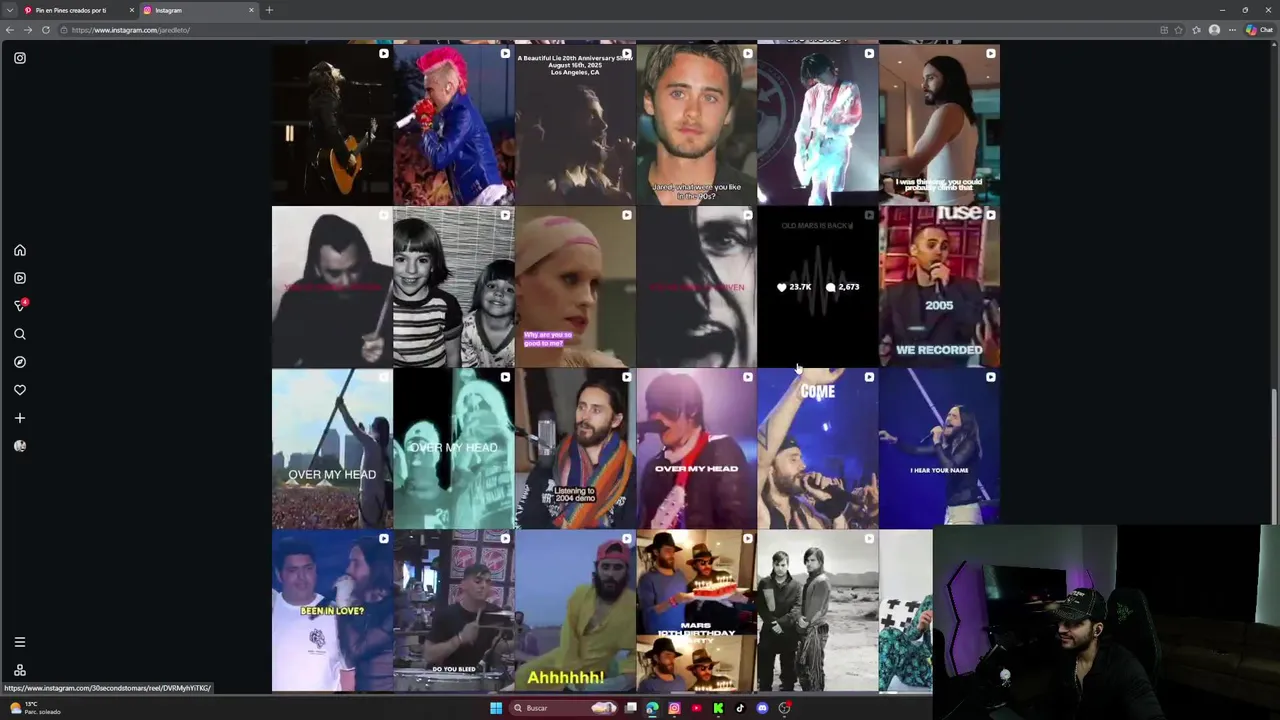Open profile avatar in Instagram sidebar
Viewport: 1280px width, 720px height.
point(19,446)
